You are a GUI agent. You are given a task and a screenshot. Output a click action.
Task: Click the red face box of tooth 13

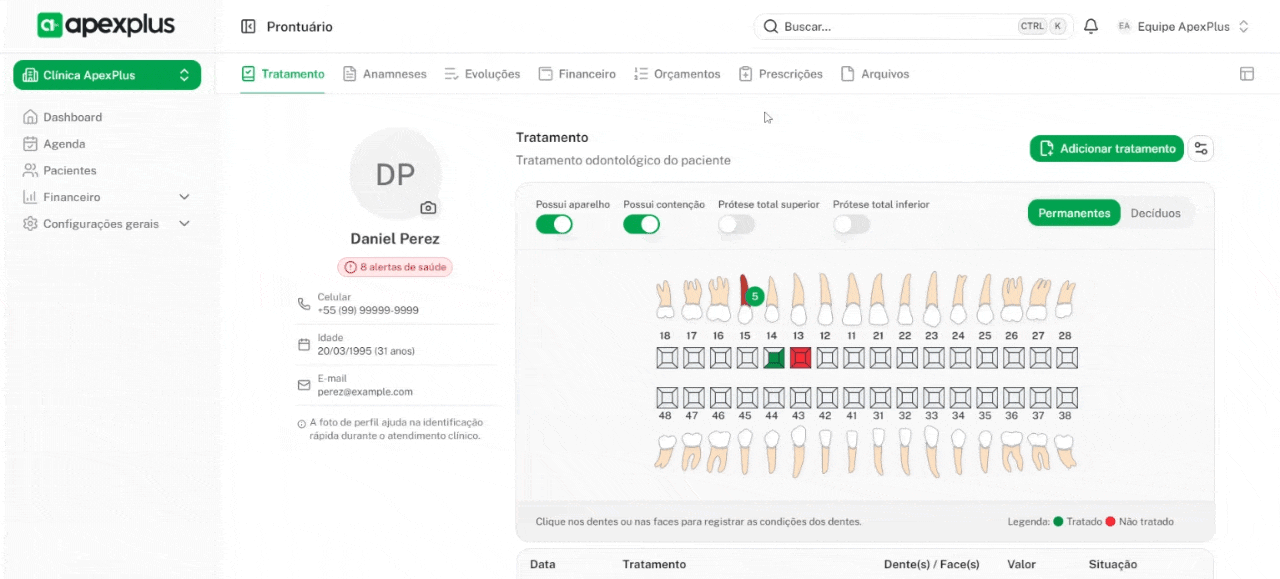[800, 358]
